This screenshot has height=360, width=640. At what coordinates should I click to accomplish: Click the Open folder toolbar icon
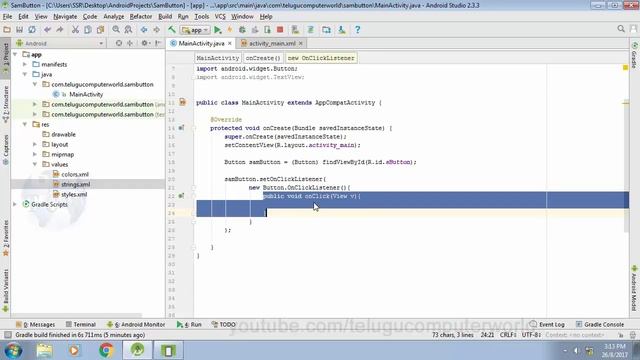[7, 29]
